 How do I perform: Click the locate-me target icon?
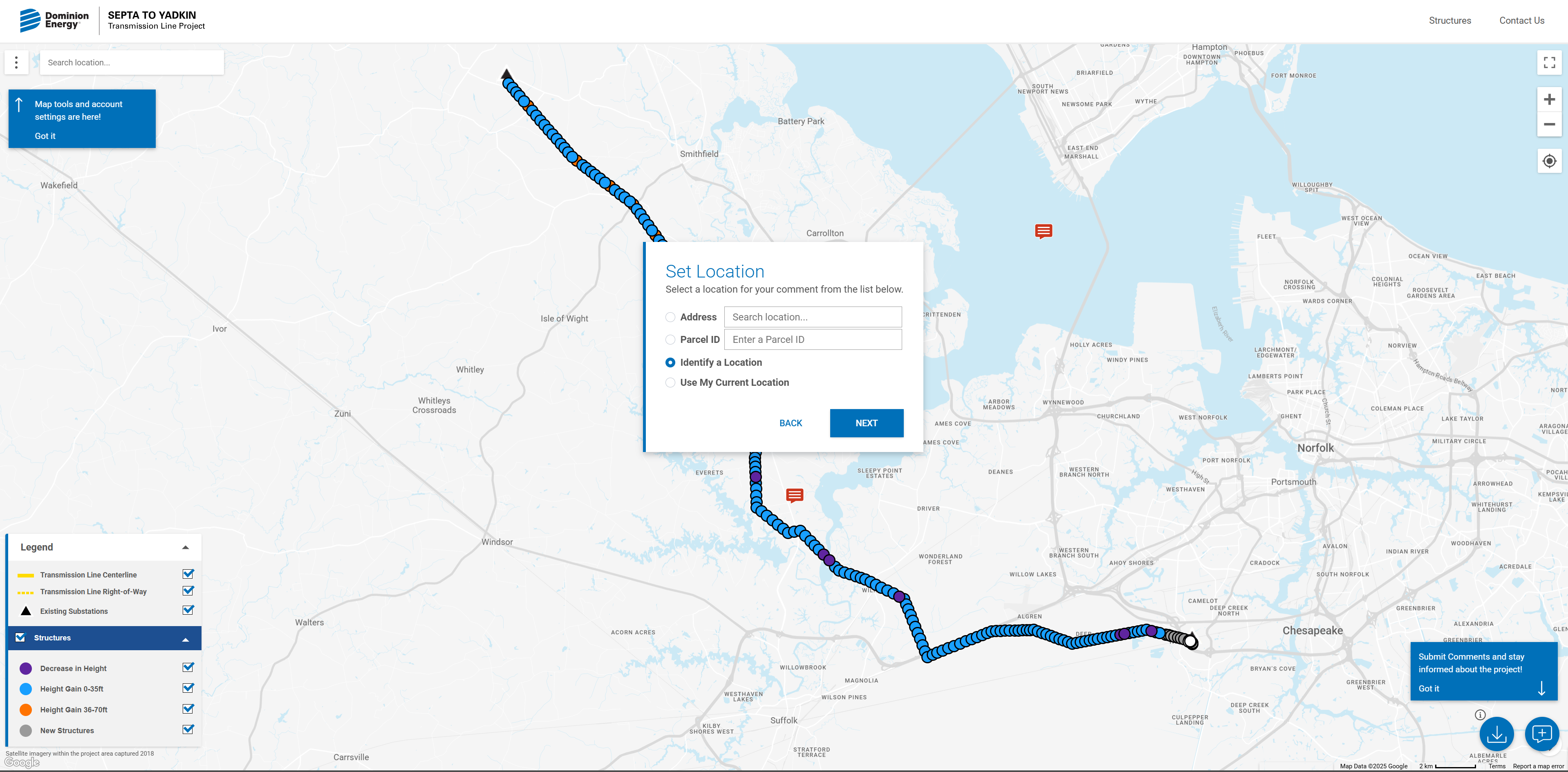1549,161
